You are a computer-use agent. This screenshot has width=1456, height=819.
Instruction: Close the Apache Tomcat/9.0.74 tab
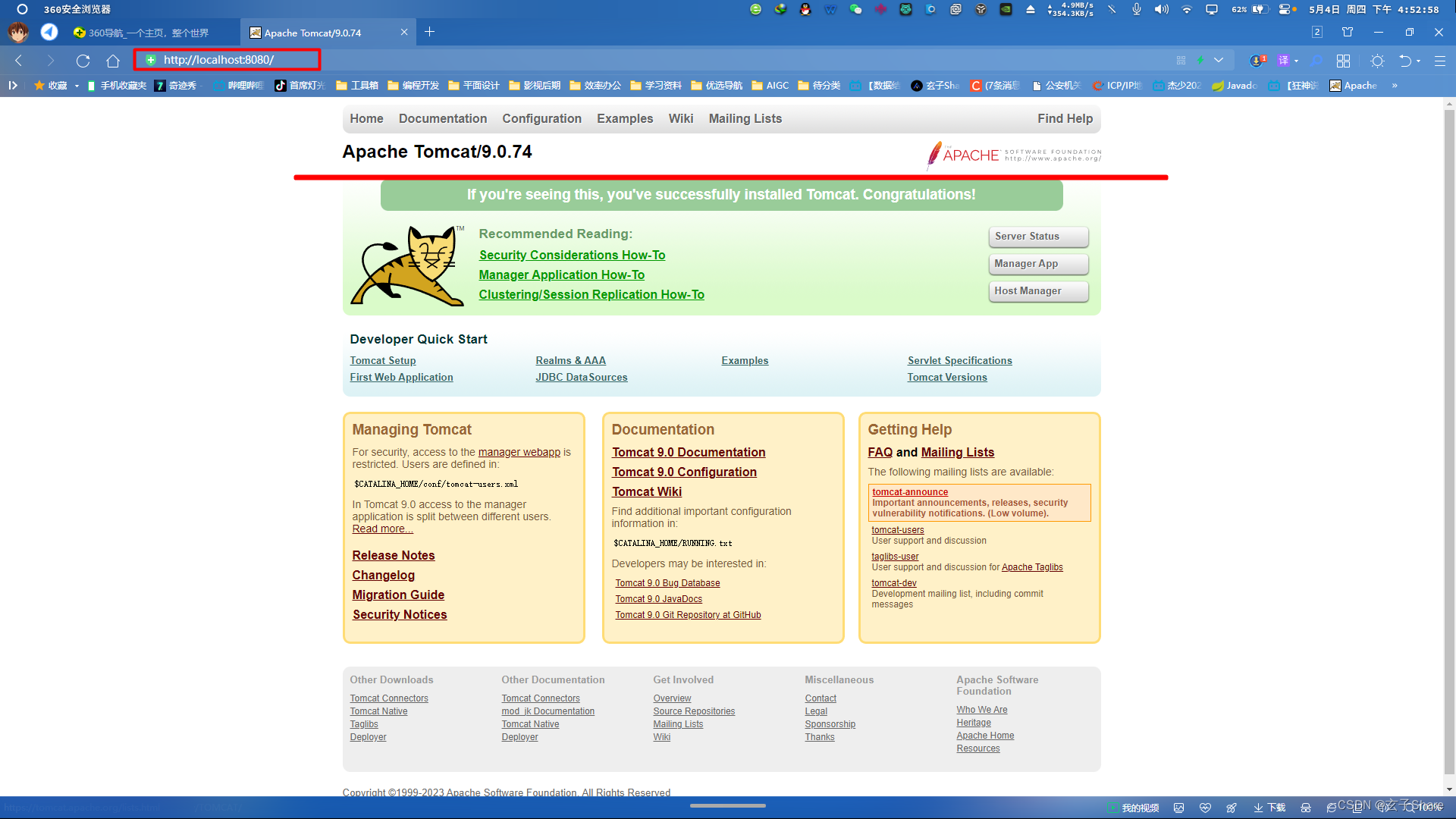tap(404, 33)
